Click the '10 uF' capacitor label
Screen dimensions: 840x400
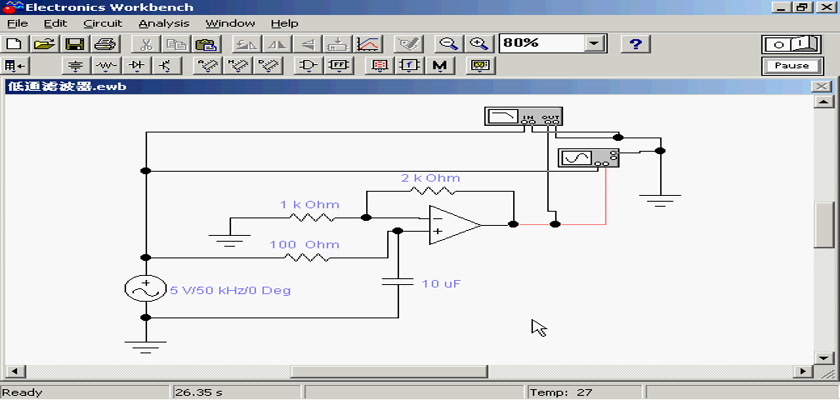[x=441, y=283]
